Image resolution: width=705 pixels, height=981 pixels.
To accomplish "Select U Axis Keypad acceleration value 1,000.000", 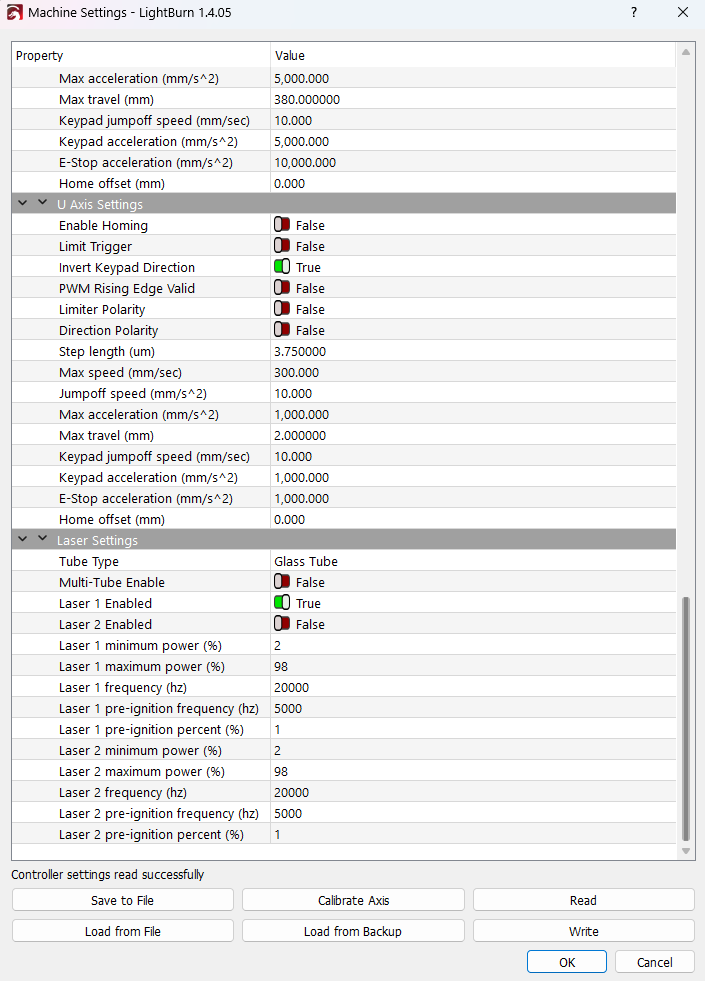I will click(302, 477).
